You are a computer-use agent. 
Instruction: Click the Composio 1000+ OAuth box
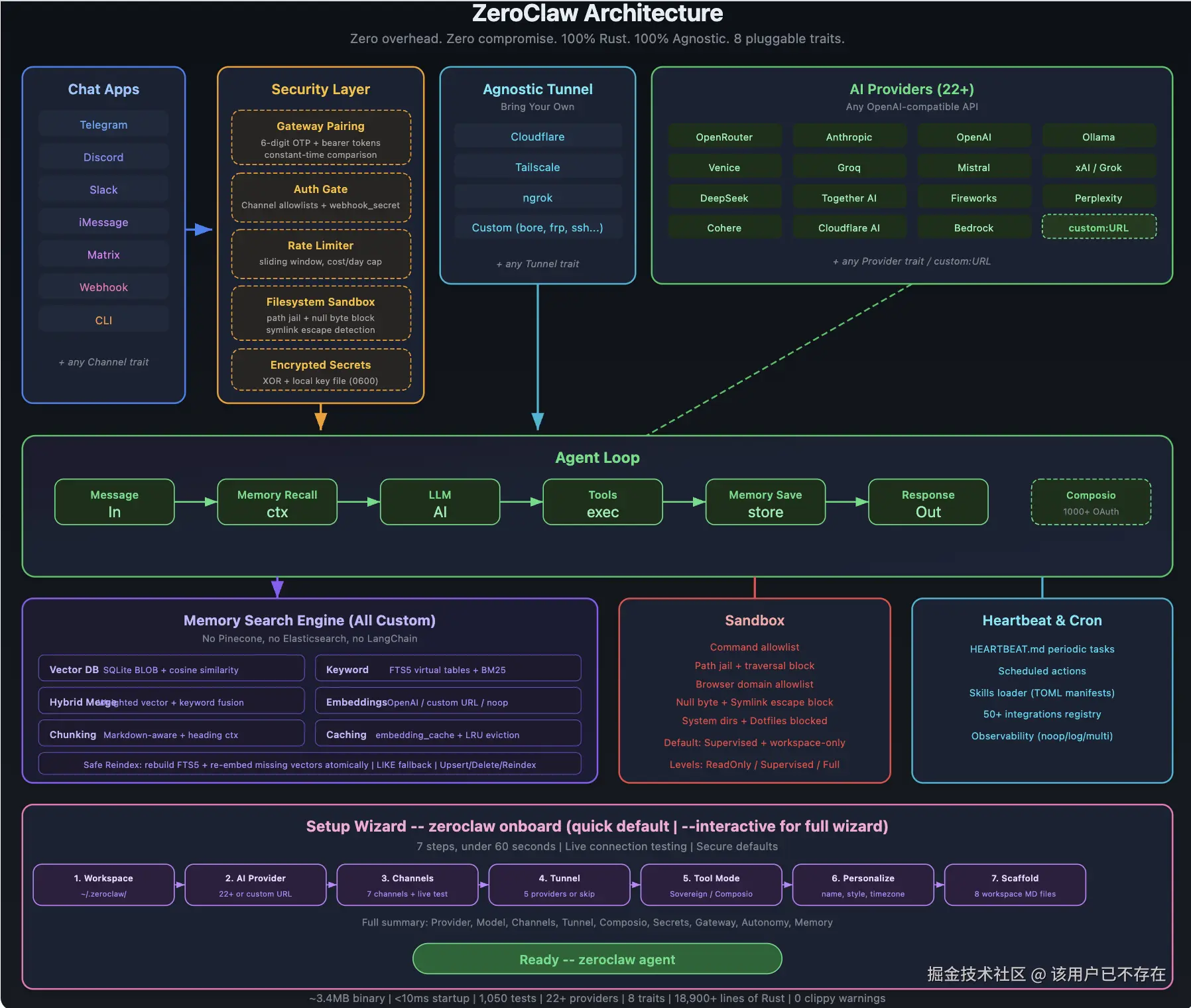[1091, 502]
